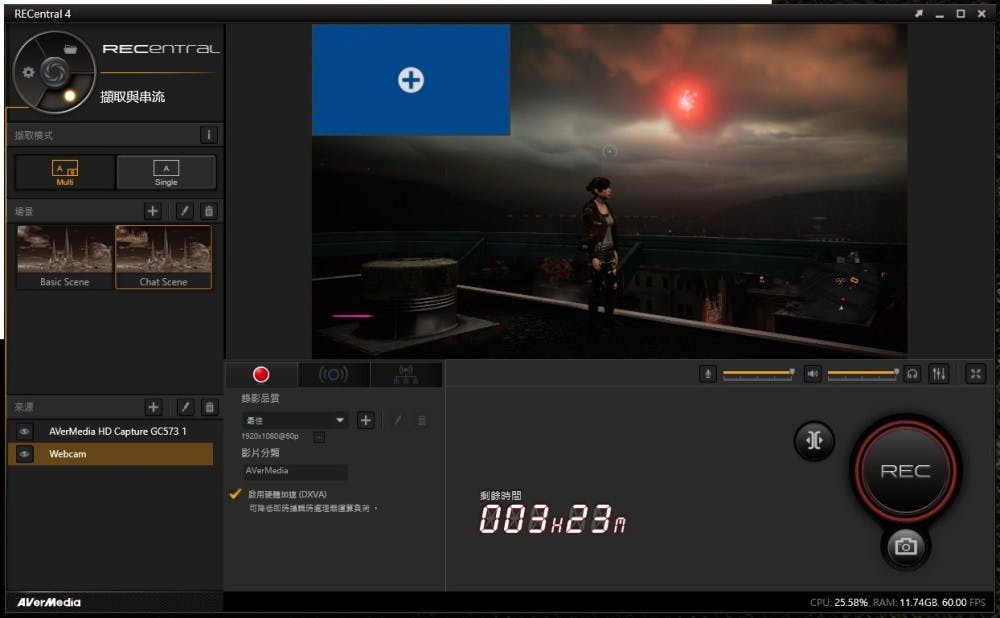Open the recording quality dropdown

tap(340, 421)
